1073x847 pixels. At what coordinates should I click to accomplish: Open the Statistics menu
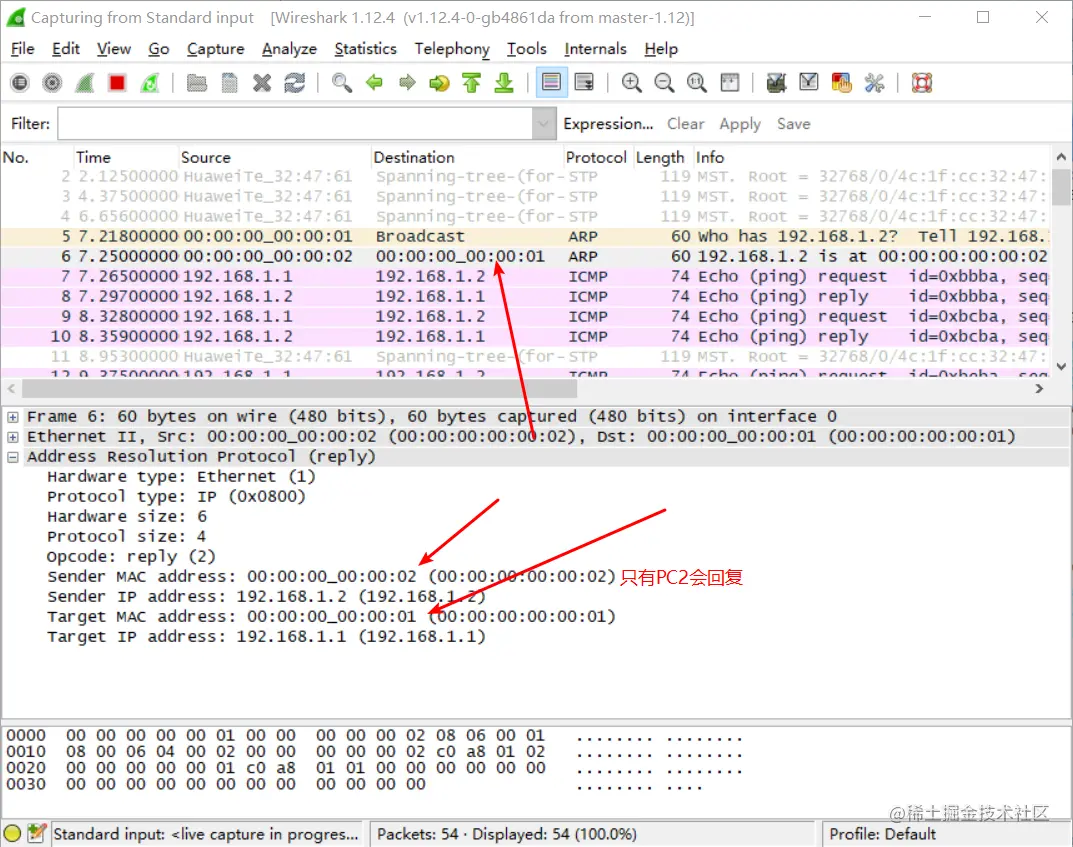pyautogui.click(x=365, y=49)
